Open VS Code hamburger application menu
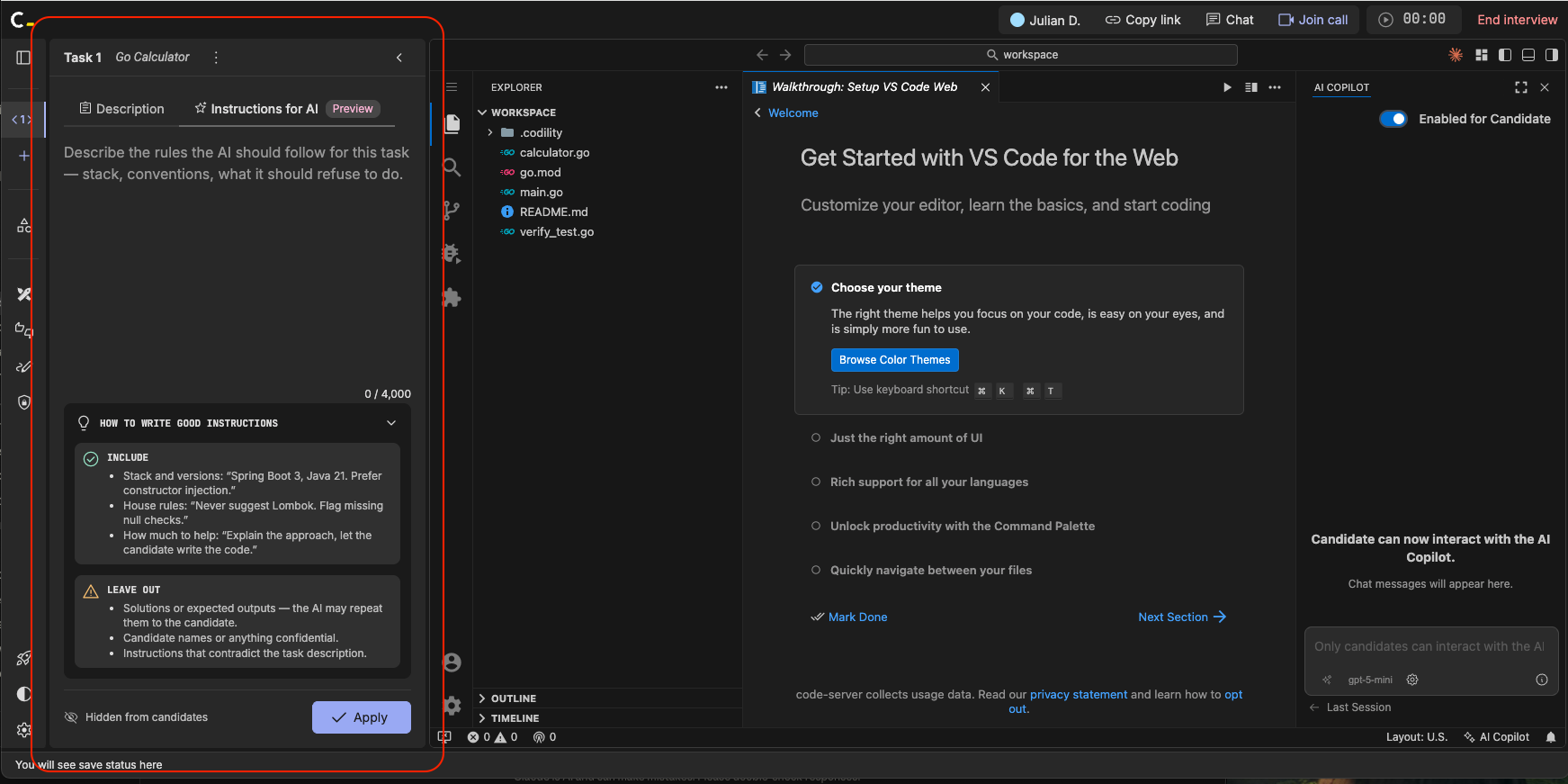This screenshot has height=784, width=1568. pos(452,87)
